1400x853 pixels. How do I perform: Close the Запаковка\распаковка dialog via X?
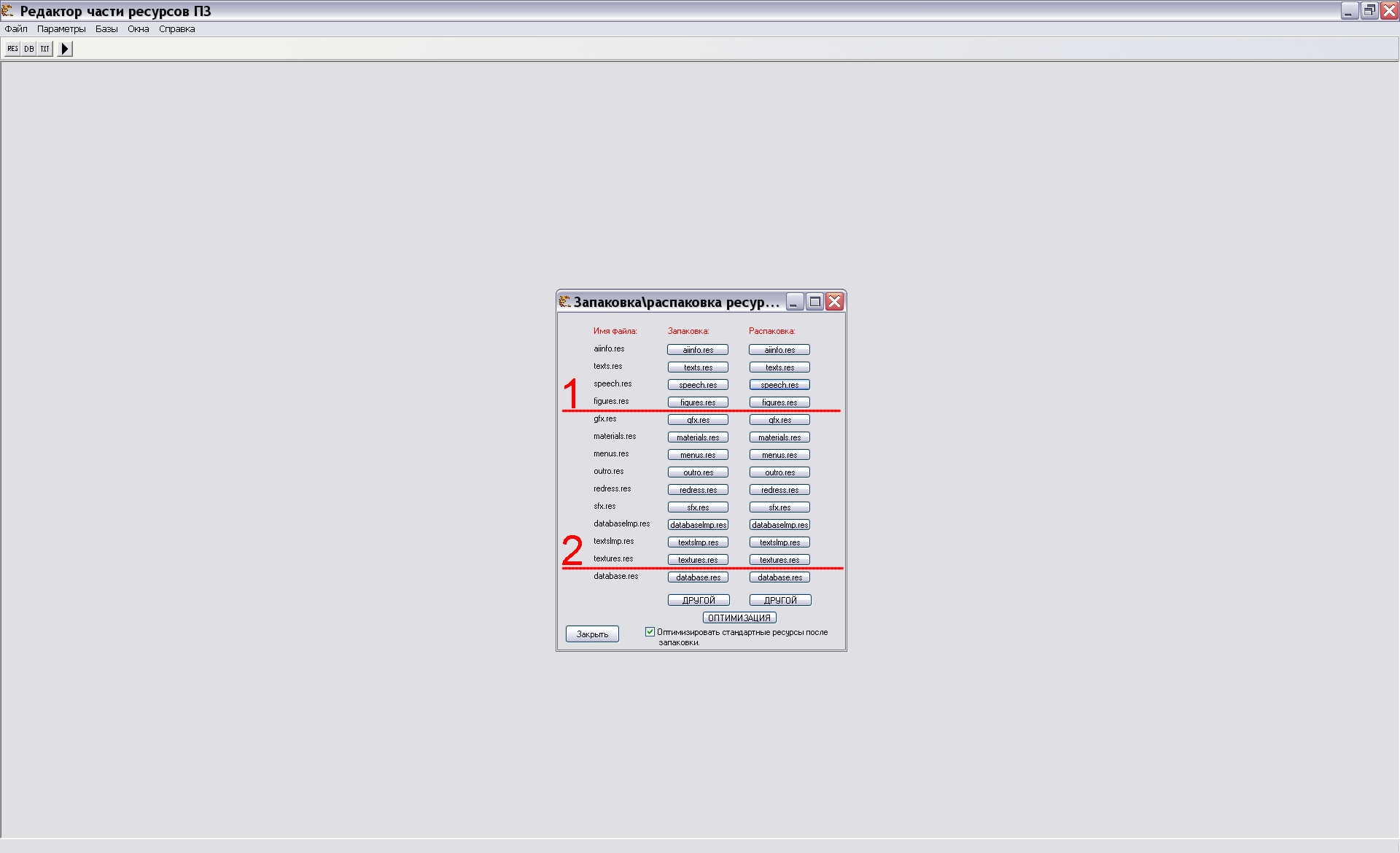coord(834,302)
